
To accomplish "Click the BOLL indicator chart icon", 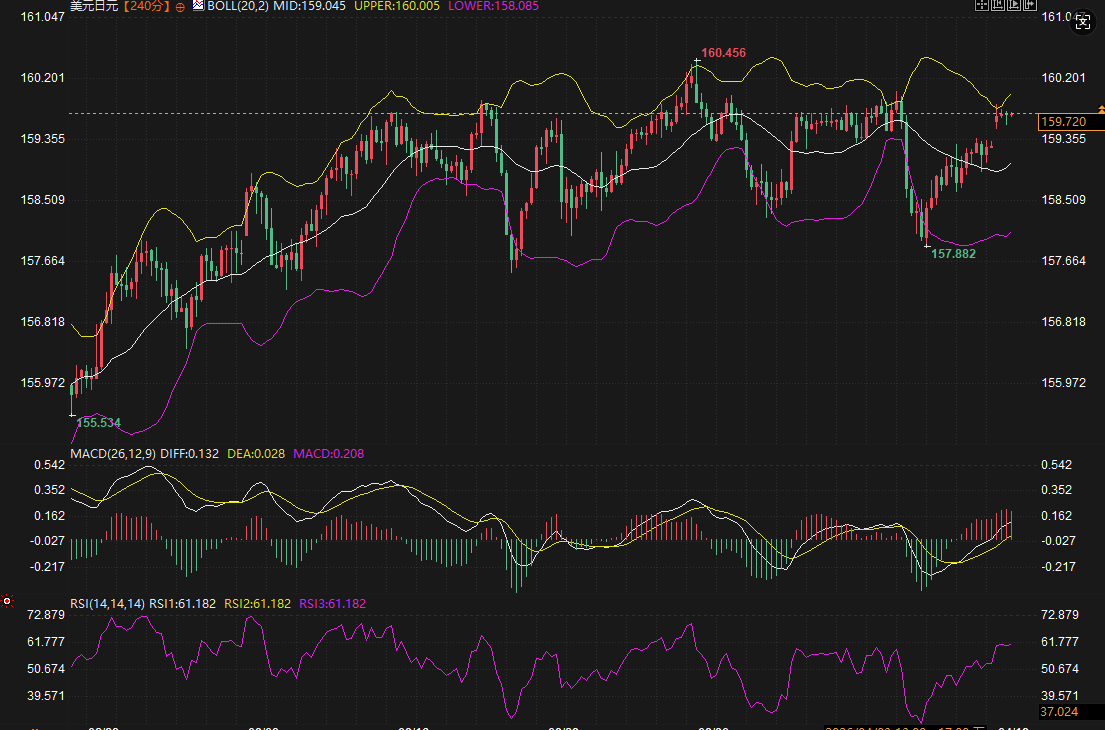I will click(x=198, y=6).
